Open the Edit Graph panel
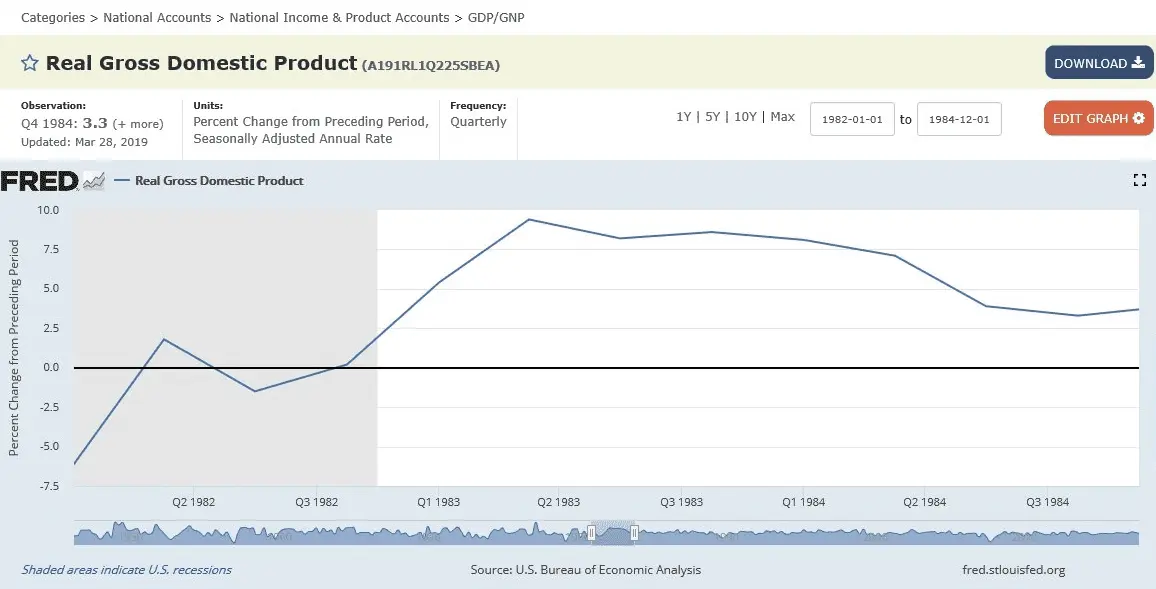This screenshot has width=1156, height=589. click(x=1098, y=118)
